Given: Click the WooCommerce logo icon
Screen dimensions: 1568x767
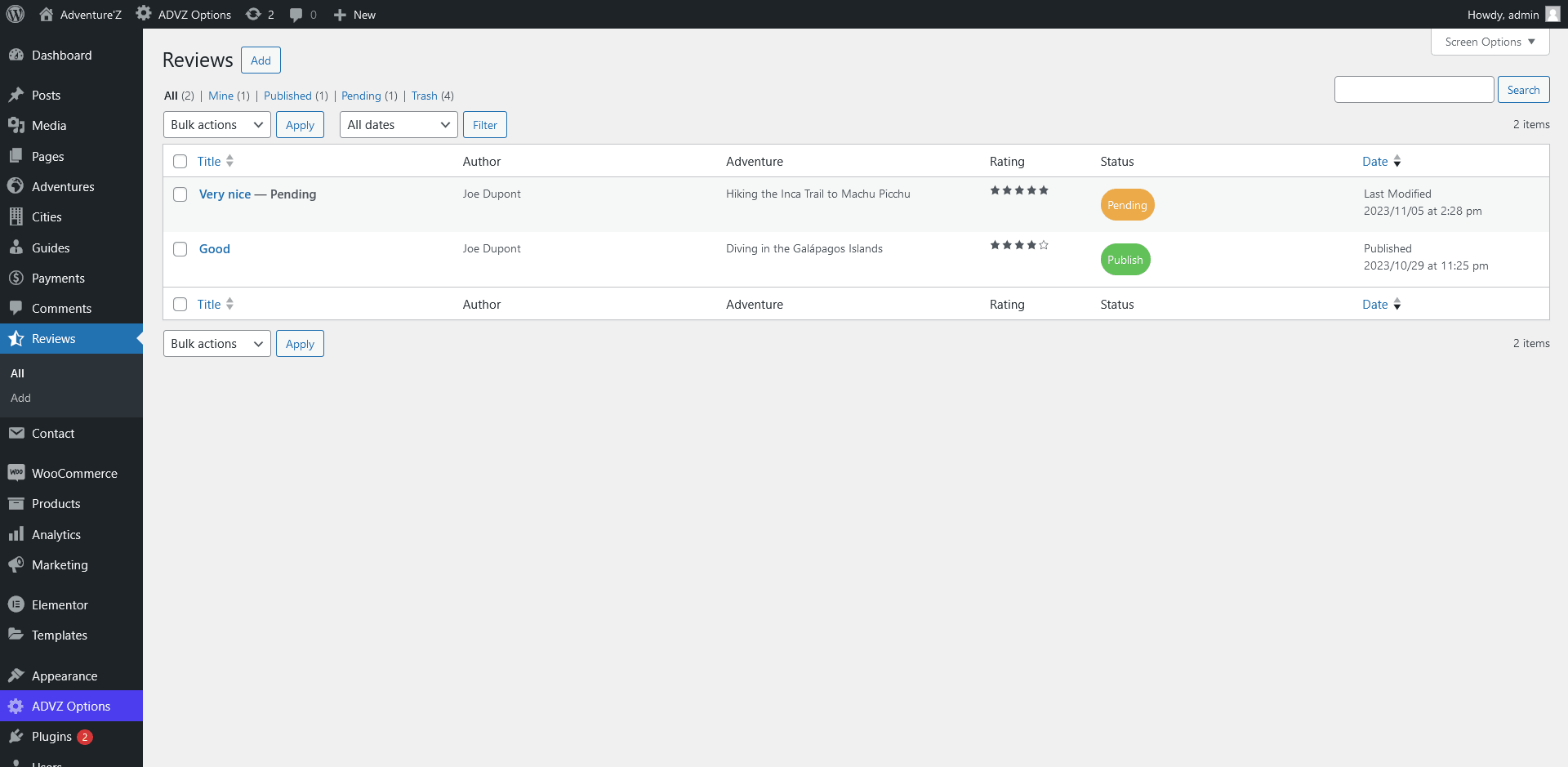Looking at the screenshot, I should click(x=16, y=473).
